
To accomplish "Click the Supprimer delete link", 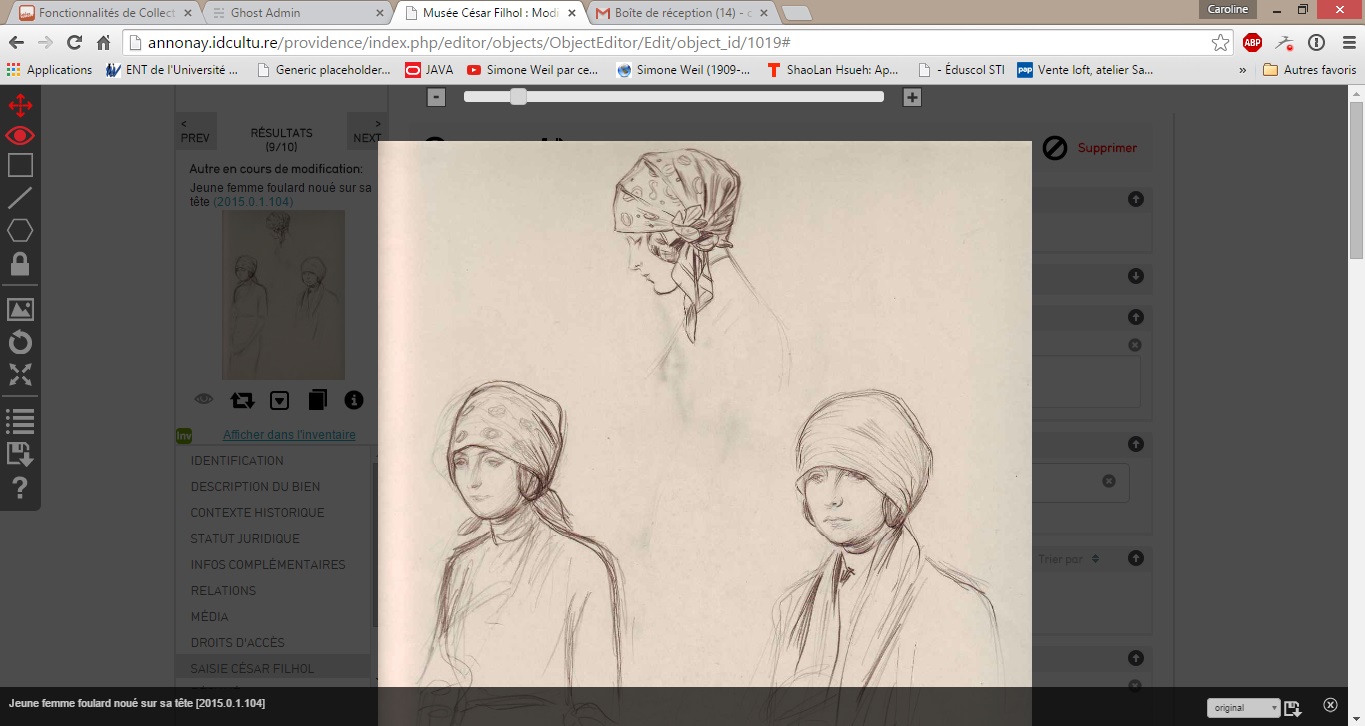I will (1107, 148).
